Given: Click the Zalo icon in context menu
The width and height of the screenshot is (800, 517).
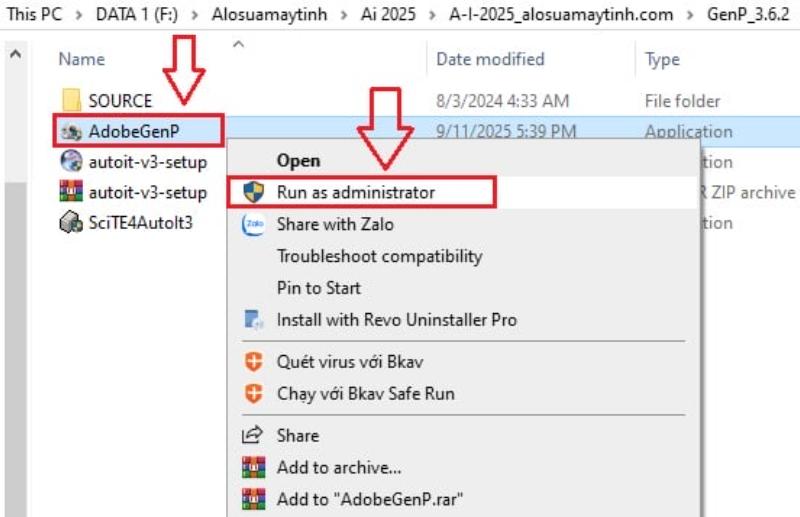Looking at the screenshot, I should coord(254,224).
